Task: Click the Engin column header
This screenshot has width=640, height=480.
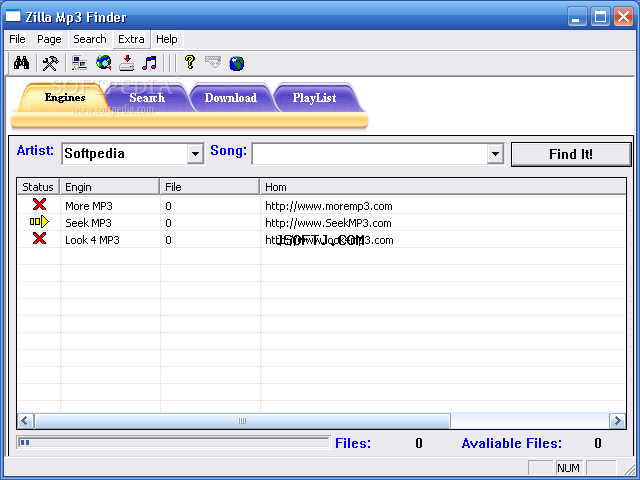Action: pyautogui.click(x=109, y=187)
